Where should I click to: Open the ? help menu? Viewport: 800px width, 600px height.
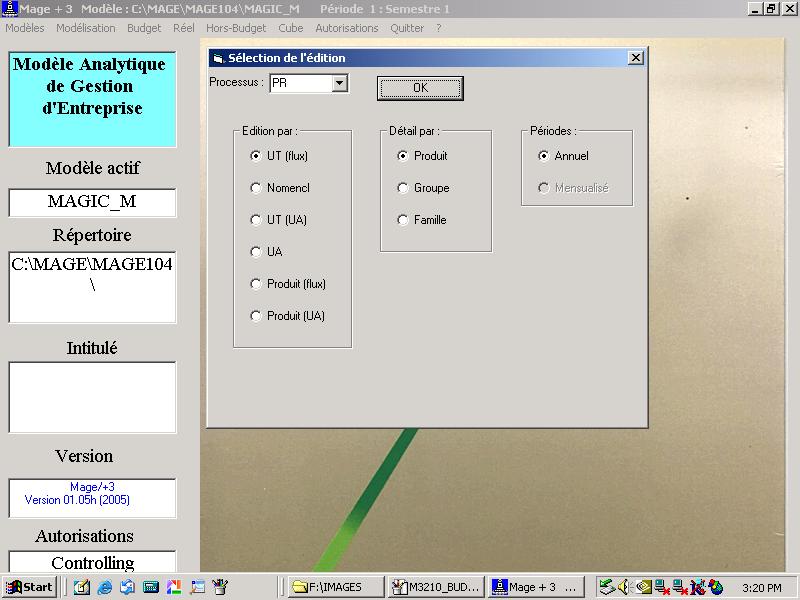coord(439,28)
